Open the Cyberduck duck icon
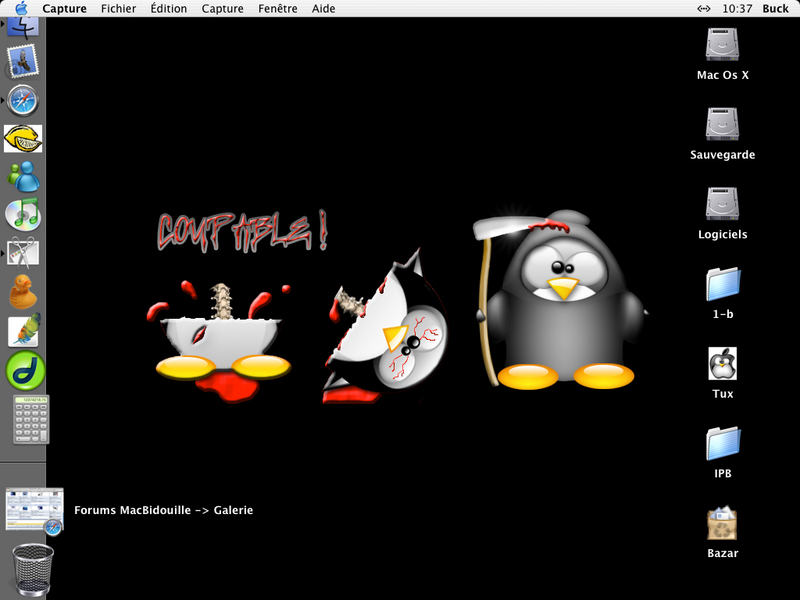The height and width of the screenshot is (600, 800). [x=22, y=292]
